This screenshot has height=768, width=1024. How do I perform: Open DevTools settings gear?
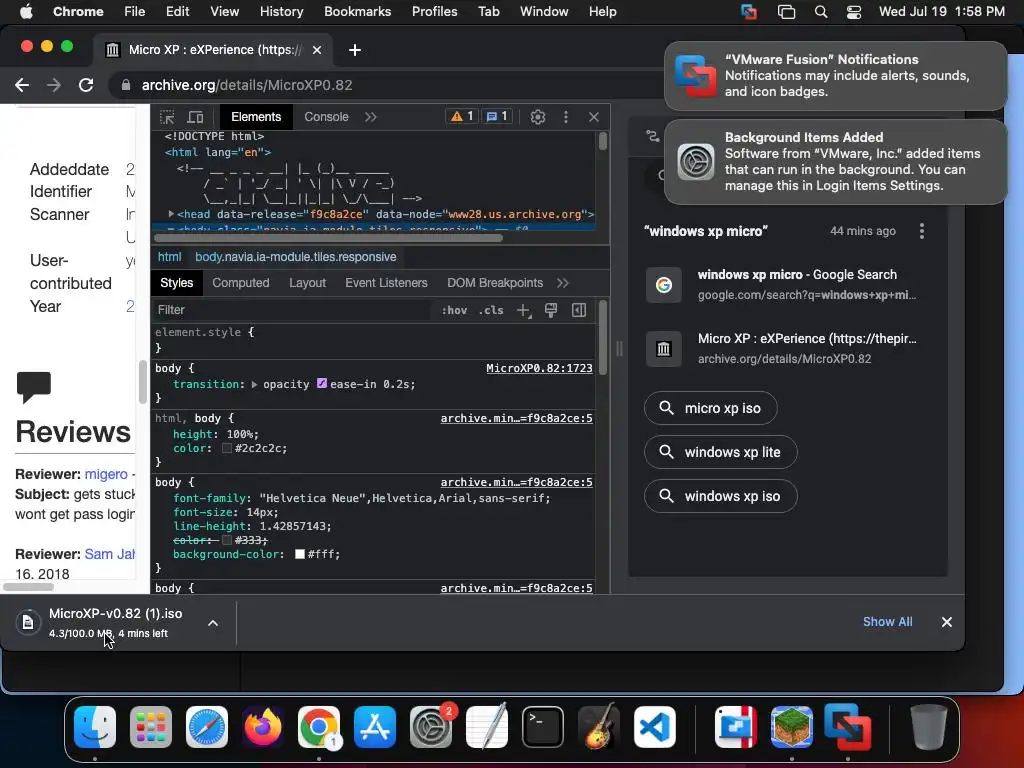(537, 117)
